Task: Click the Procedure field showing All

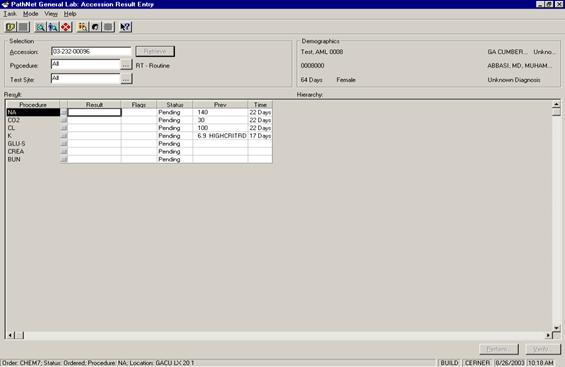Action: tap(85, 65)
